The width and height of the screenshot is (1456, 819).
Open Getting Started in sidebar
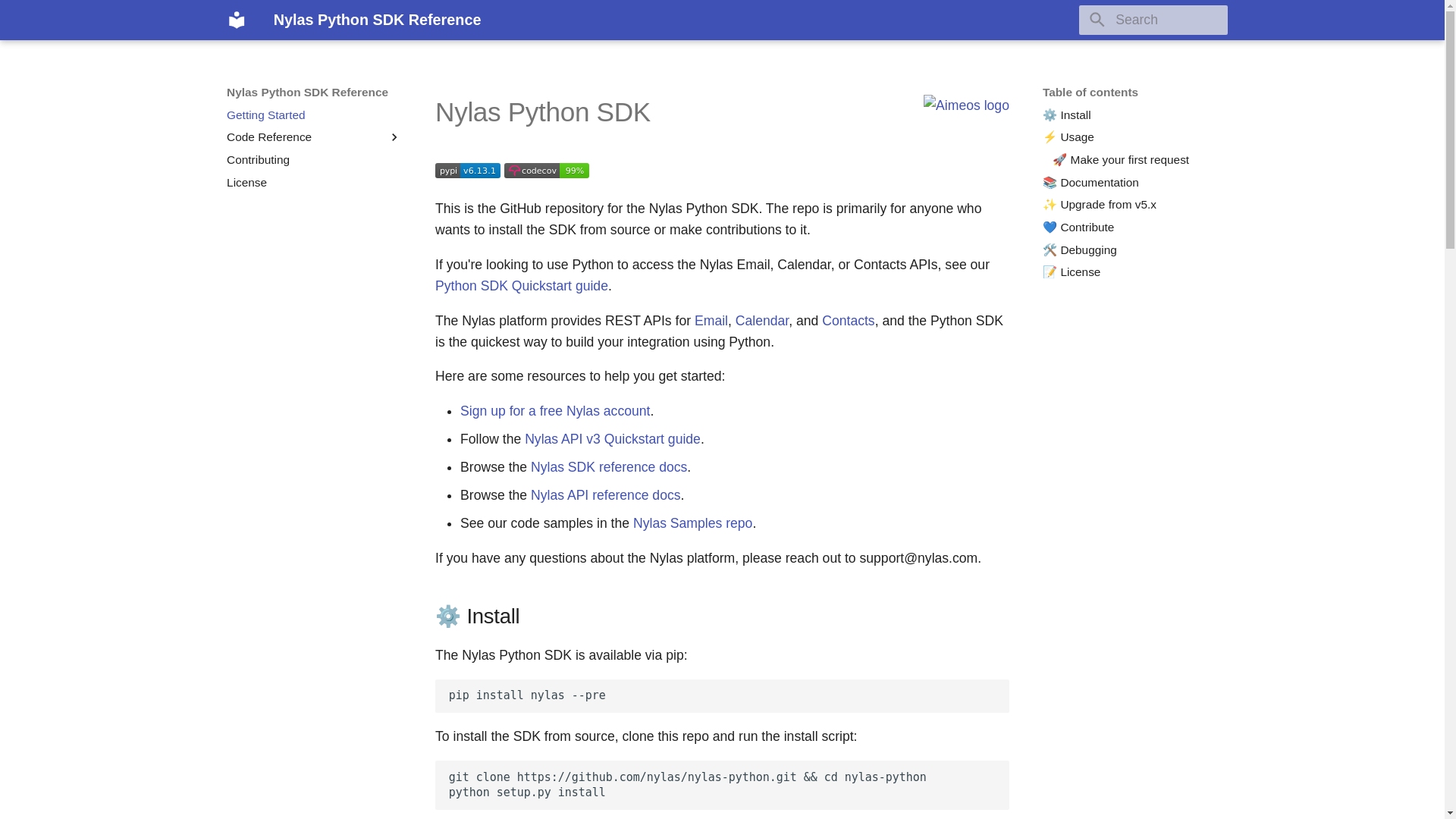point(265,115)
